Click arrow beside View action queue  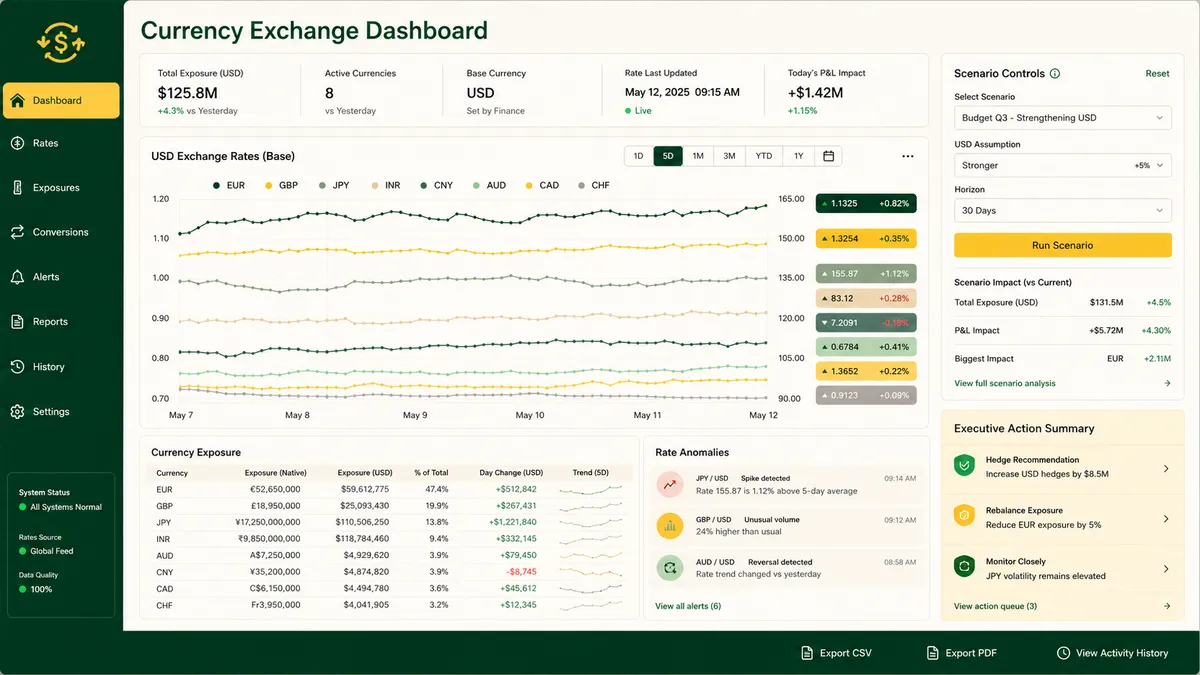tap(1167, 606)
